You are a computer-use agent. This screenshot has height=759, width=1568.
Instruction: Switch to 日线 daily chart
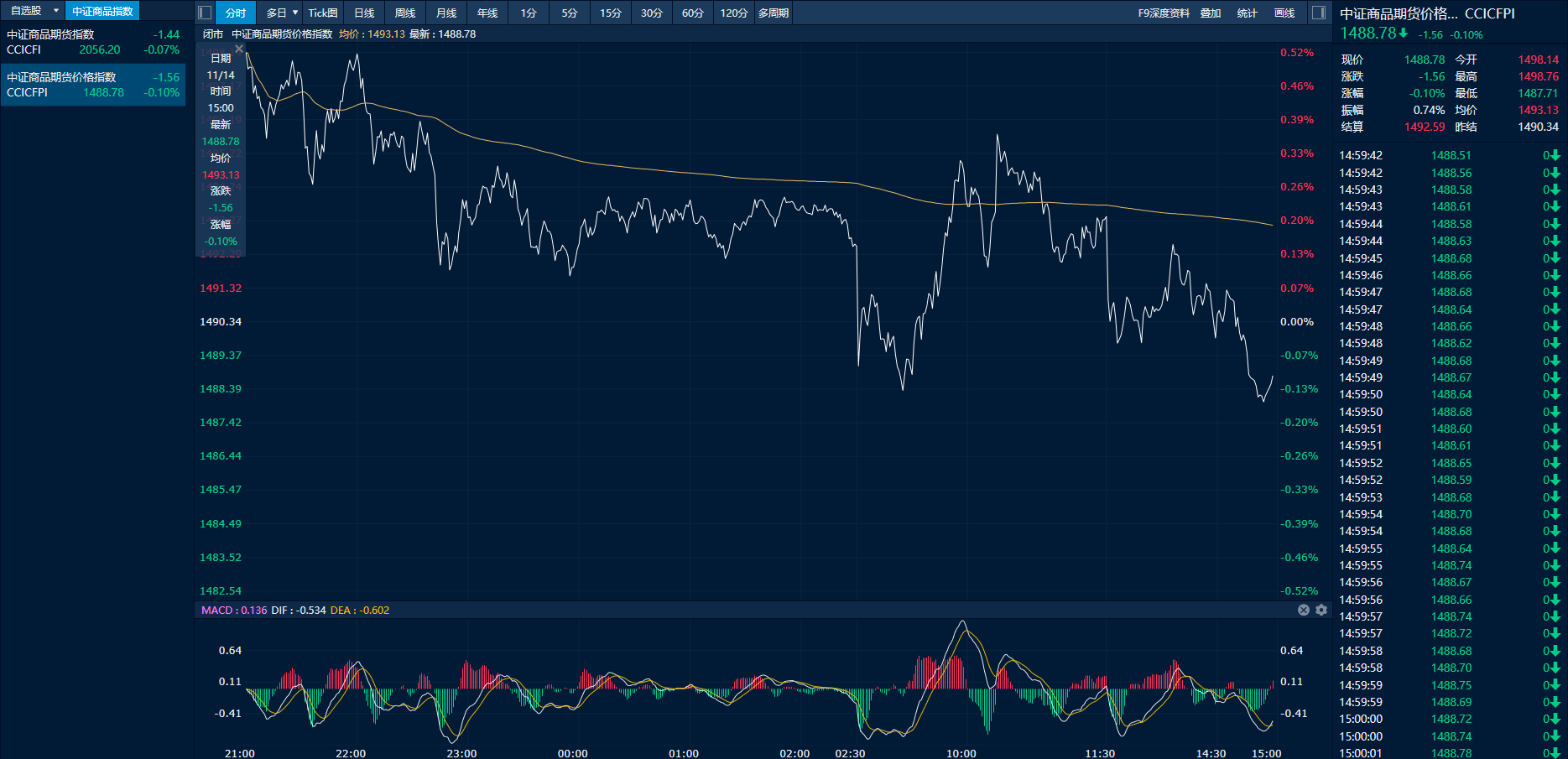[364, 13]
